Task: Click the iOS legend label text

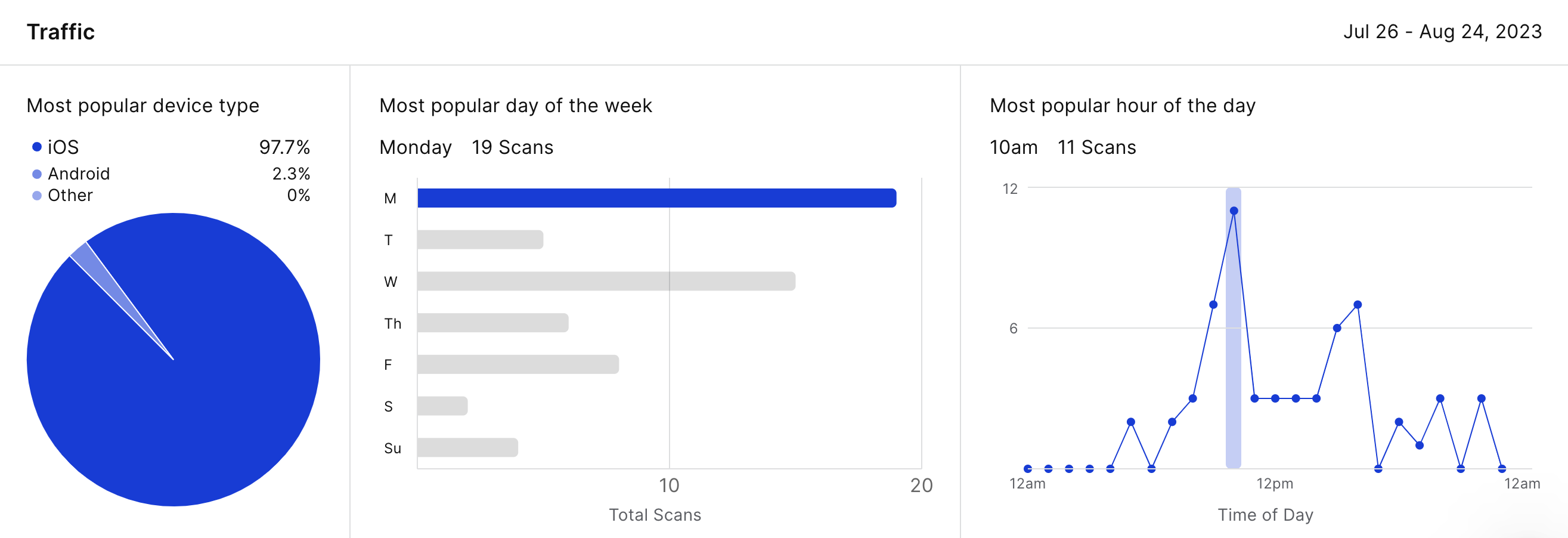Action: pyautogui.click(x=63, y=147)
